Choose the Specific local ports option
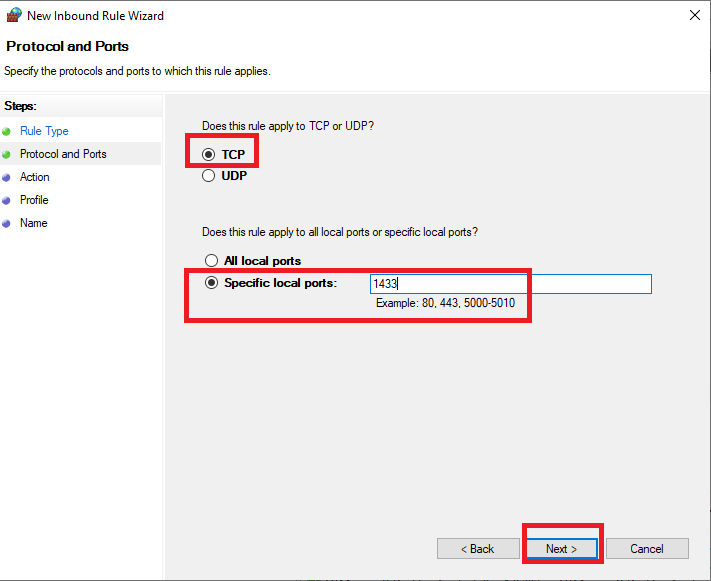This screenshot has height=581, width=711. (211, 283)
